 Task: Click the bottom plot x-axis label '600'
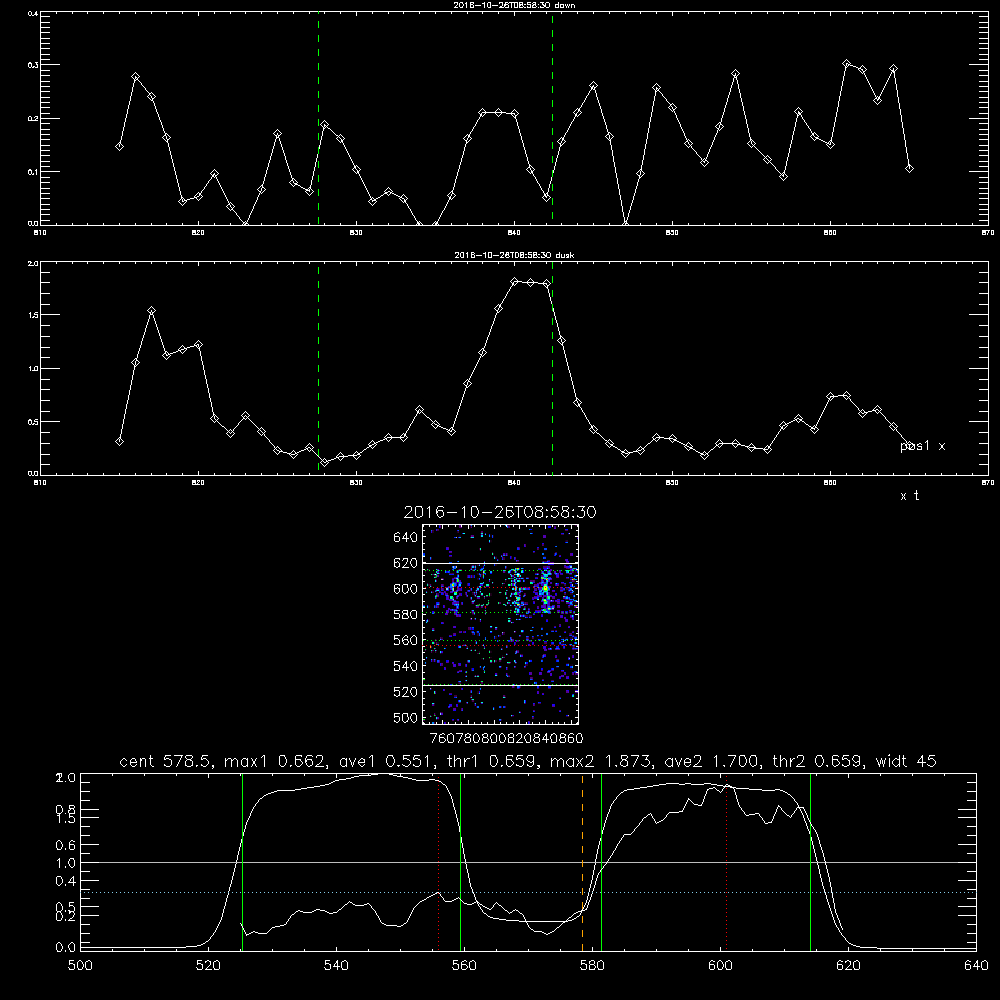pos(720,966)
